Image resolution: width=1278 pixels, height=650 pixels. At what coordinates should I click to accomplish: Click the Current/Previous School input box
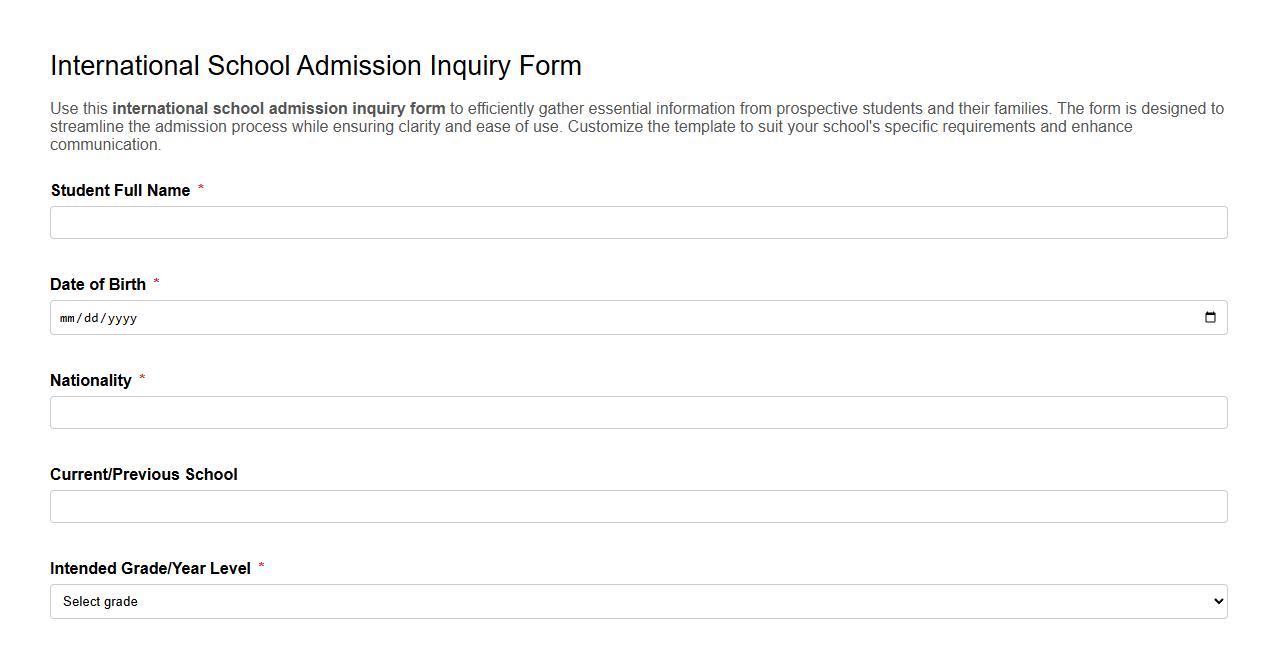(638, 506)
